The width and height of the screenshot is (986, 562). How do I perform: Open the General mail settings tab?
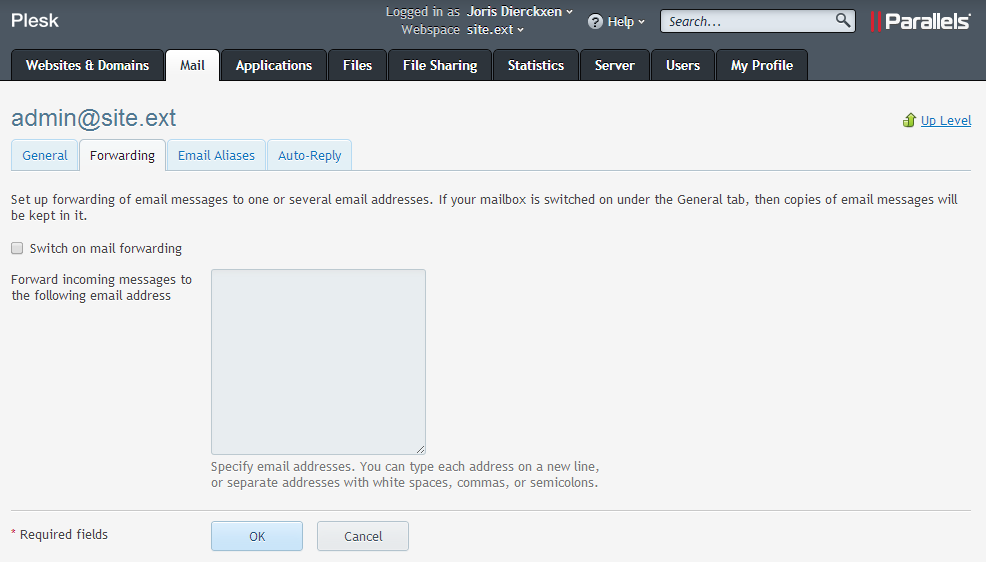(x=45, y=155)
